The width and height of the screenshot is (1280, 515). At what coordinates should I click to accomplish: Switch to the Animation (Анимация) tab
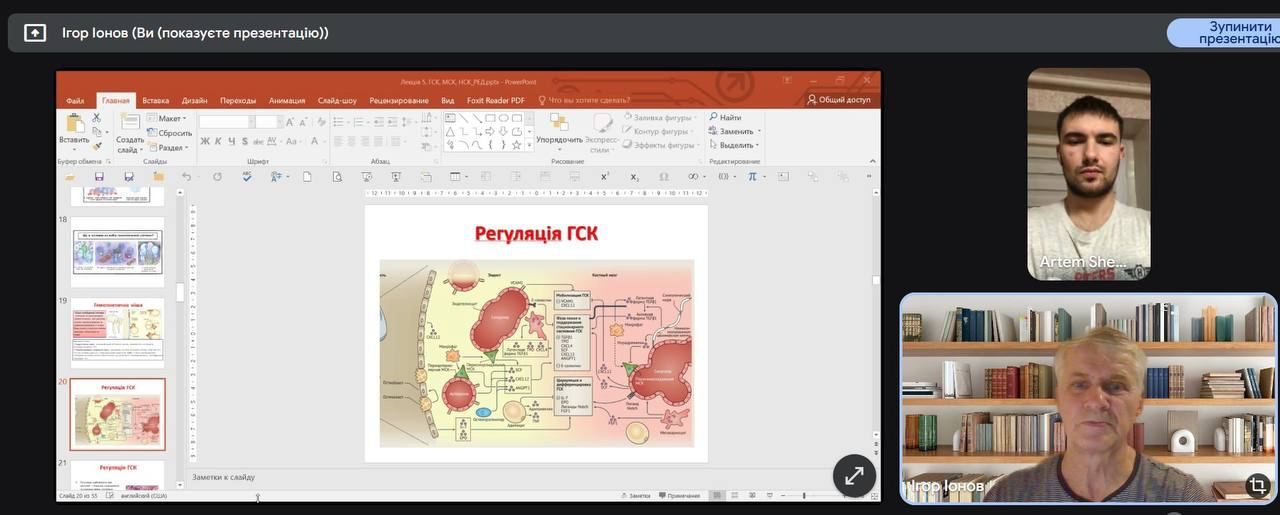(287, 100)
